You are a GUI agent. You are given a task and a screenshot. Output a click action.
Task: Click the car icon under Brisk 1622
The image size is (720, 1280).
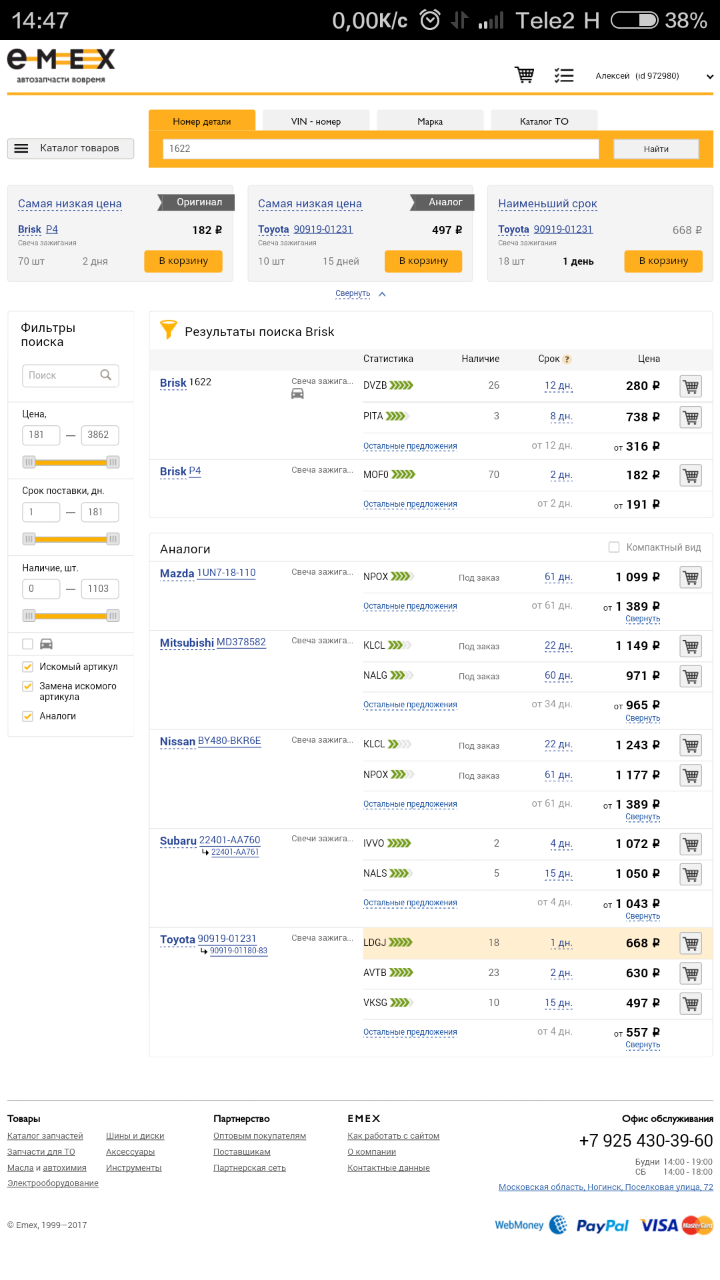point(297,394)
